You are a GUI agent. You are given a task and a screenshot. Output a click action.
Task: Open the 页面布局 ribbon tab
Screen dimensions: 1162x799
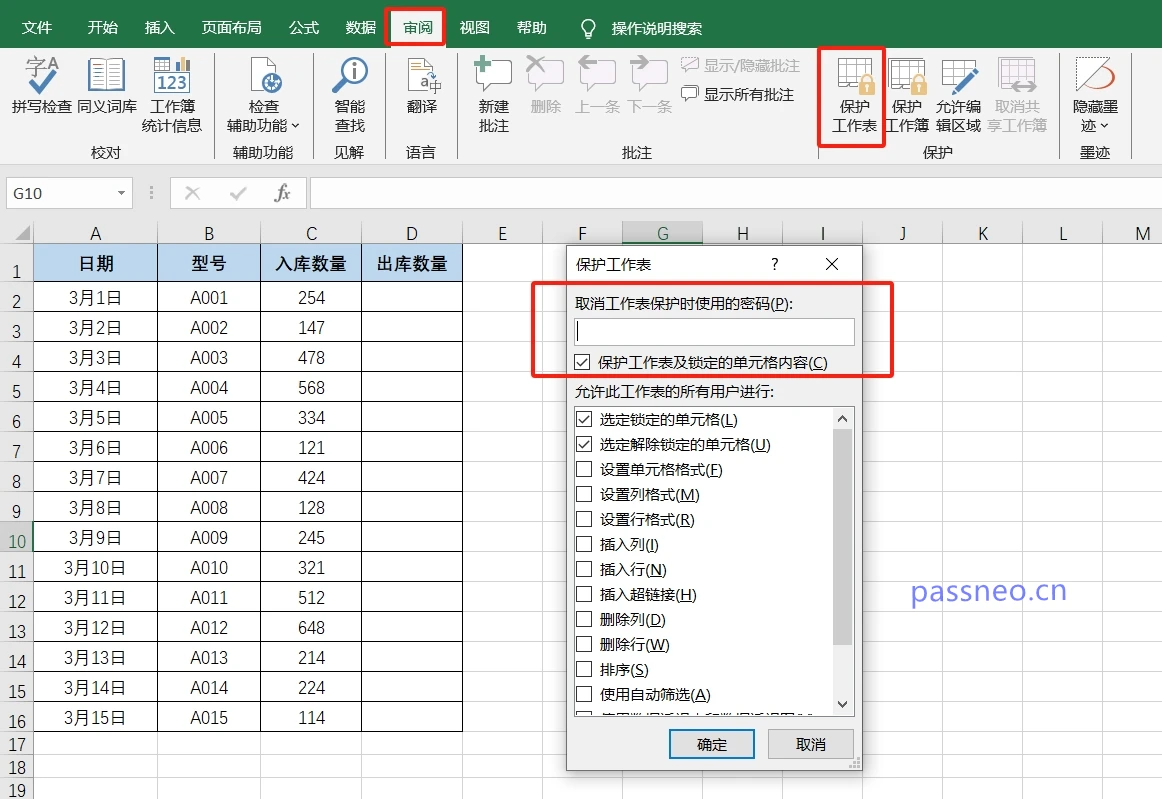tap(231, 27)
